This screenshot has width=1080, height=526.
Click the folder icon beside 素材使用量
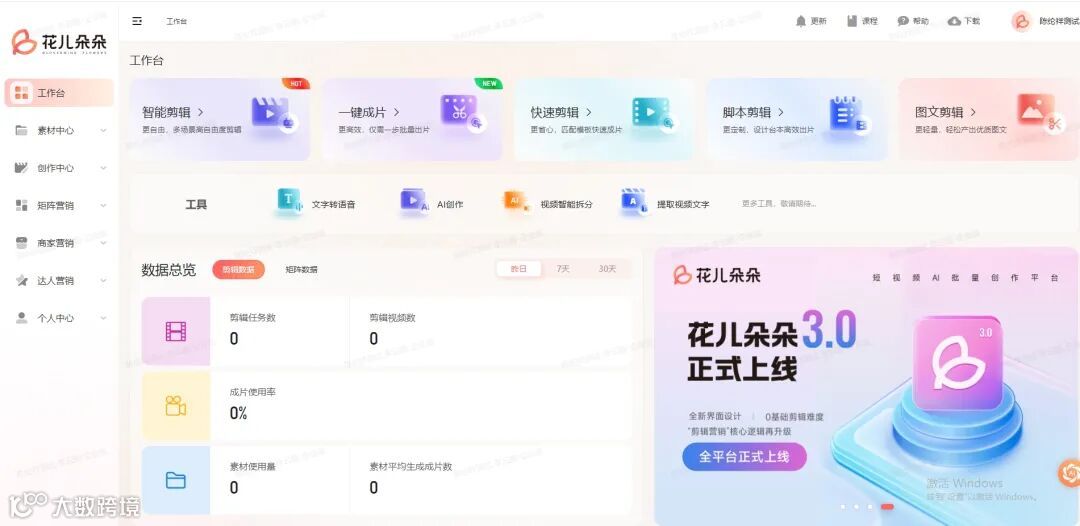point(176,480)
